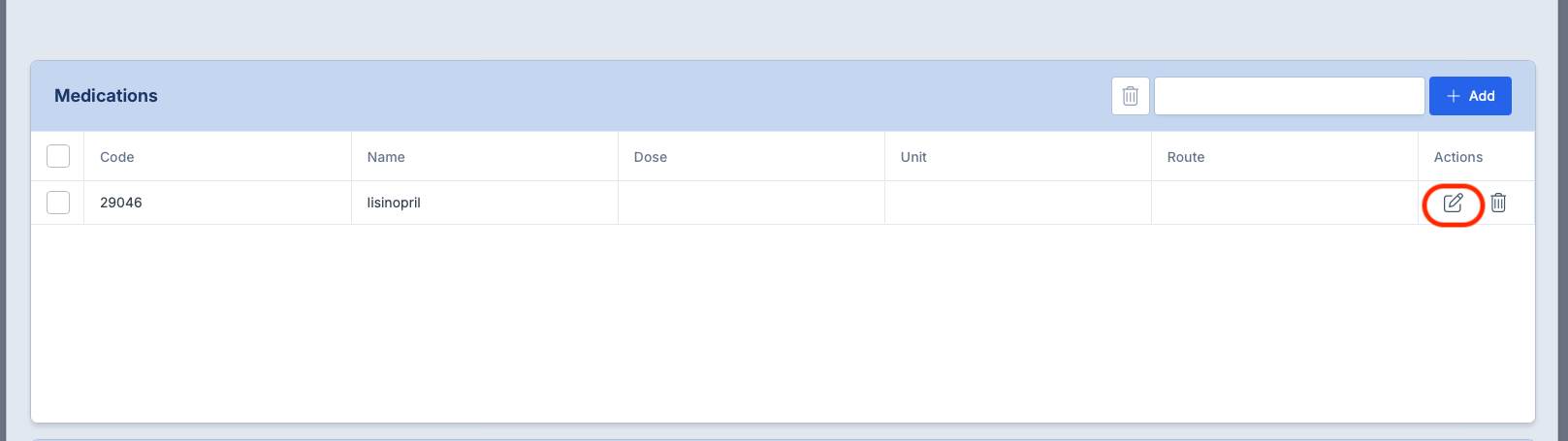Edit the lisinopril medication entry
Viewport: 1568px width, 441px height.
[x=1453, y=203]
